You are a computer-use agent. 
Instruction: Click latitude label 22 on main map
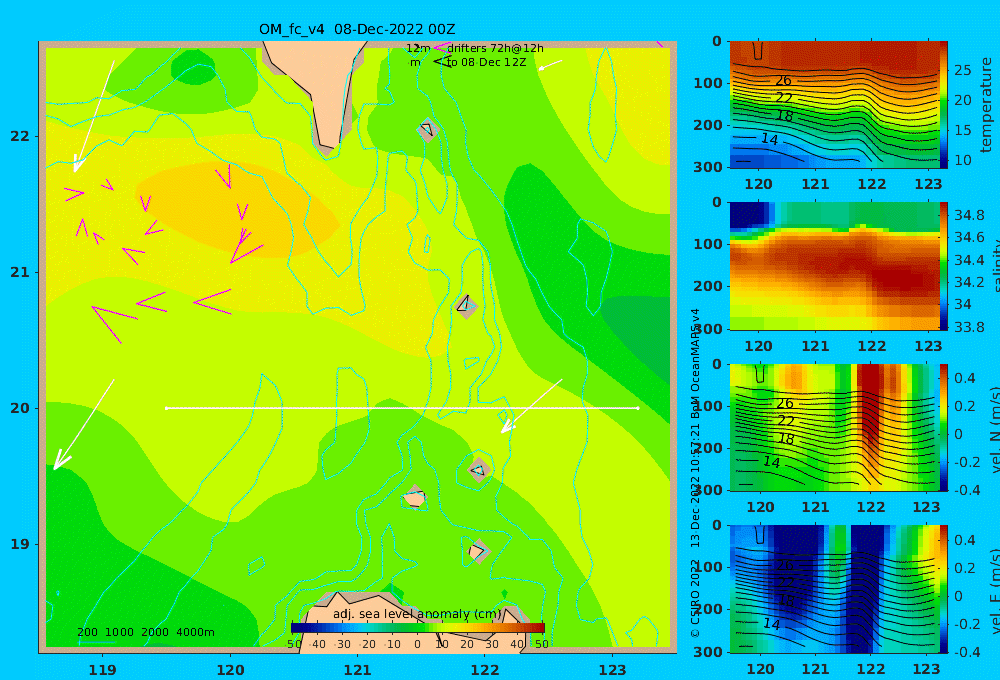(x=20, y=136)
